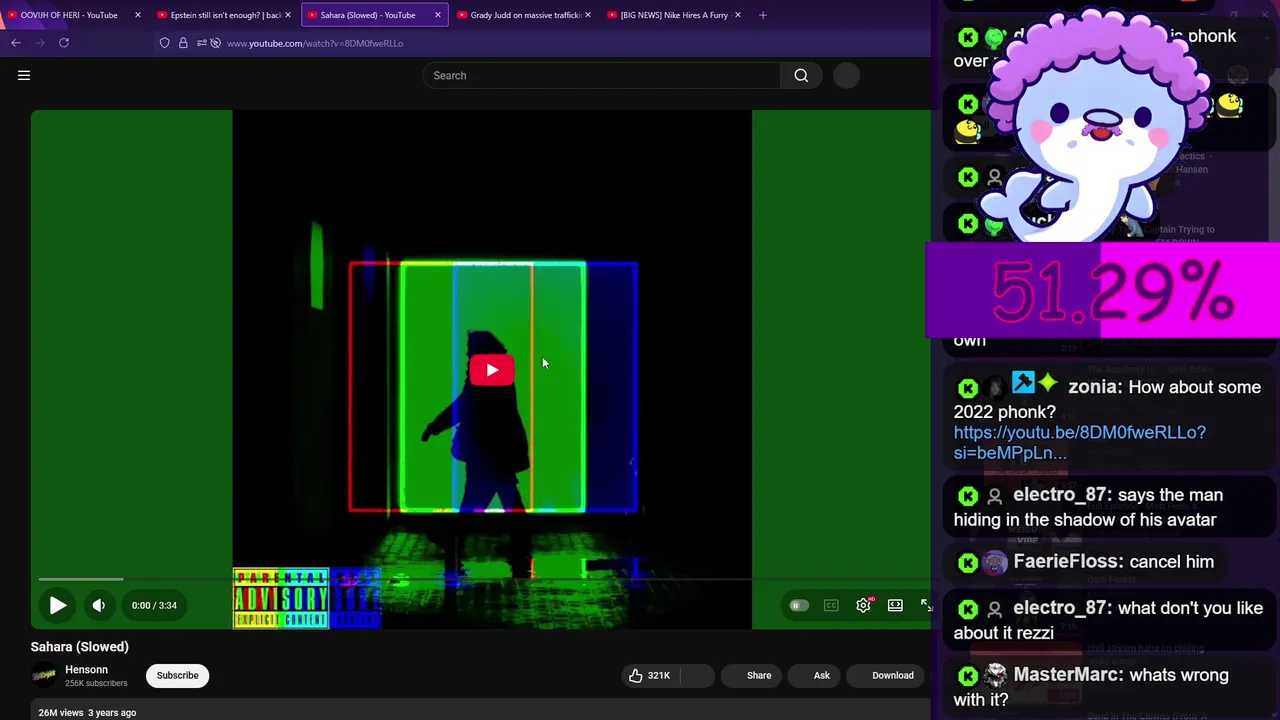Click the red play button over the video

tap(491, 370)
